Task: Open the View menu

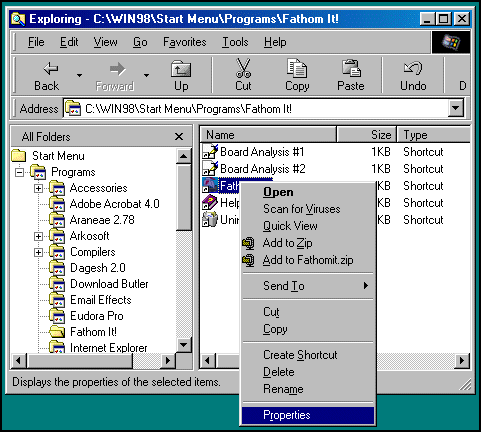Action: coord(105,42)
